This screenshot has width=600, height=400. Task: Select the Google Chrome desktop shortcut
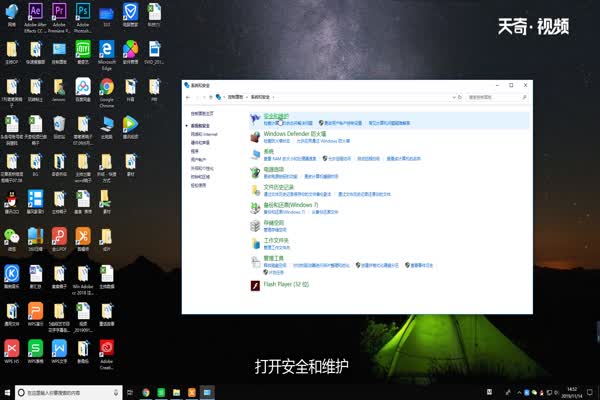(107, 93)
